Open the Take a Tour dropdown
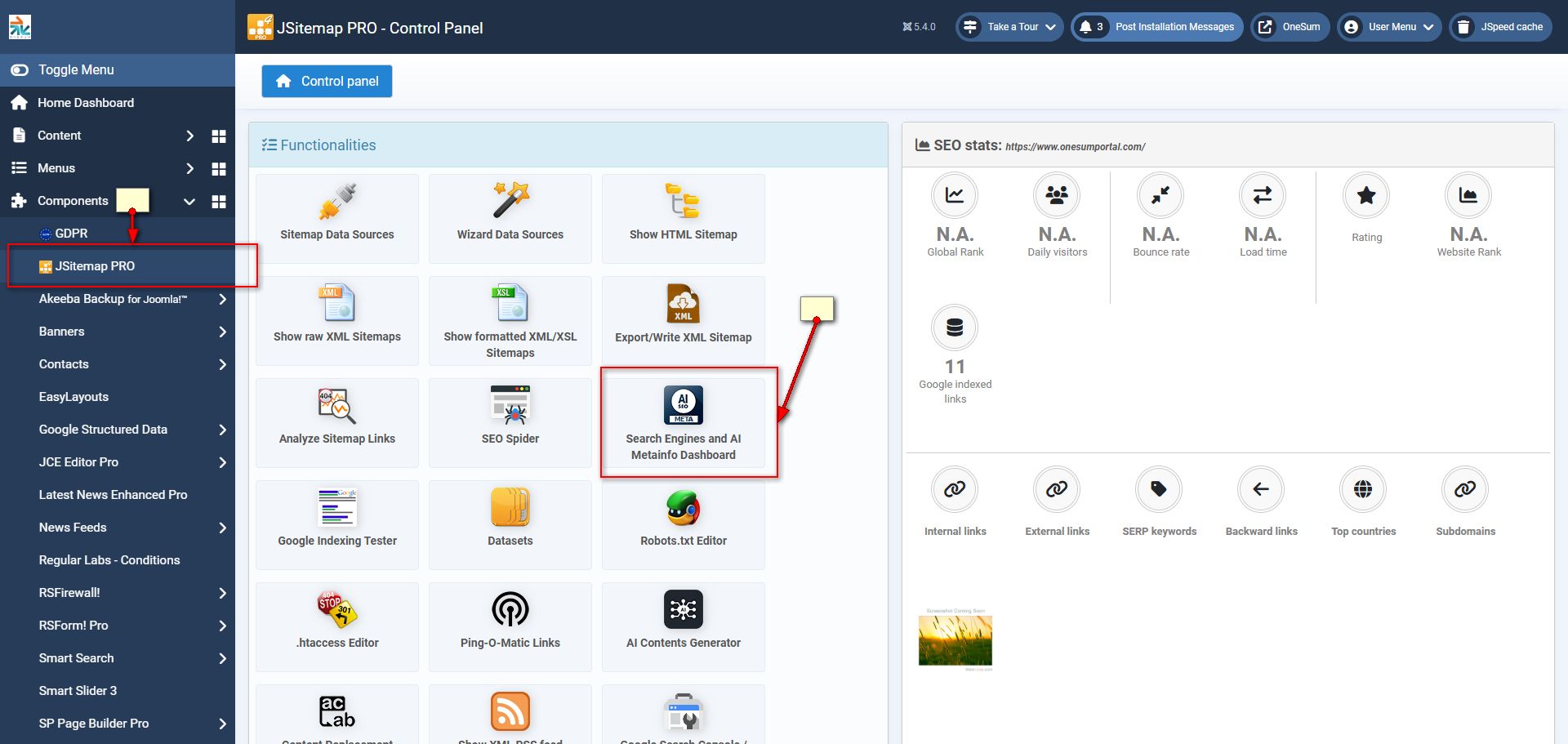 pyautogui.click(x=1009, y=27)
